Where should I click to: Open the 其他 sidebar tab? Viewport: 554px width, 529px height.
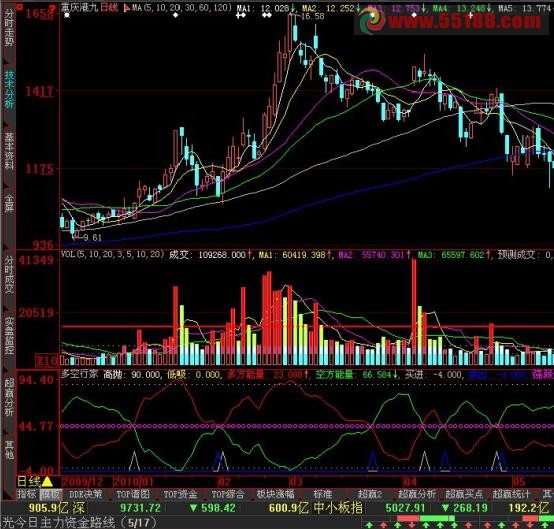pos(9,449)
